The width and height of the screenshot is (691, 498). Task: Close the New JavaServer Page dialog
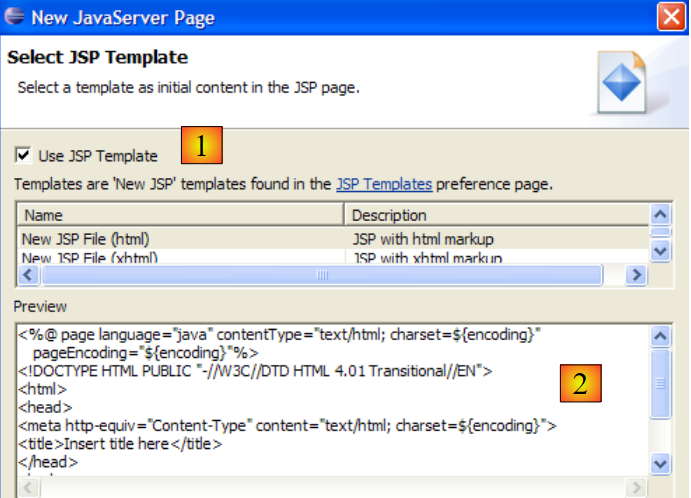point(670,16)
